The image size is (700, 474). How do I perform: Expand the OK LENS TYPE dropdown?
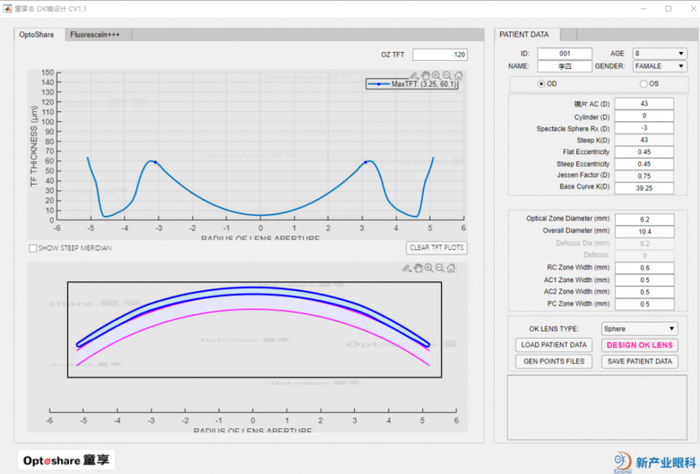pyautogui.click(x=639, y=329)
